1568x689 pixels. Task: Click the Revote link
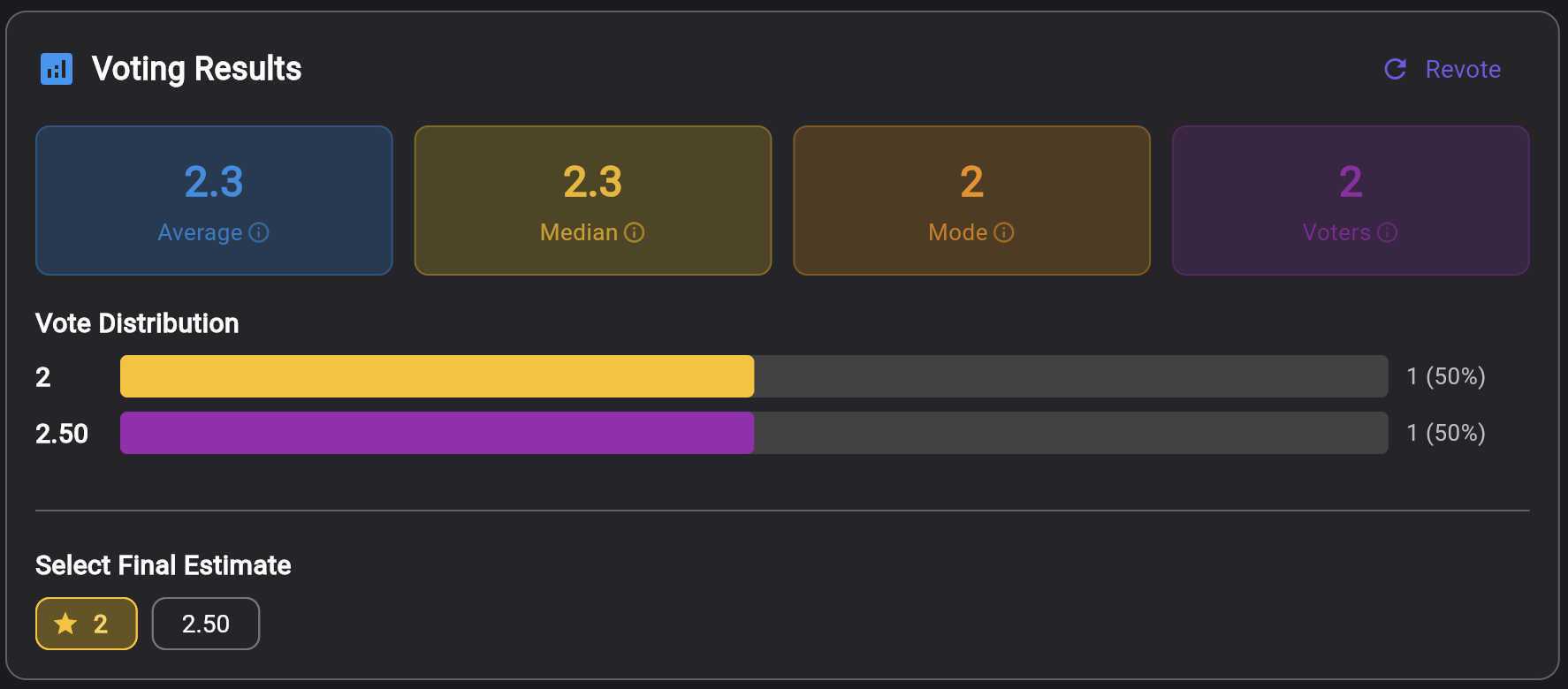(1463, 69)
